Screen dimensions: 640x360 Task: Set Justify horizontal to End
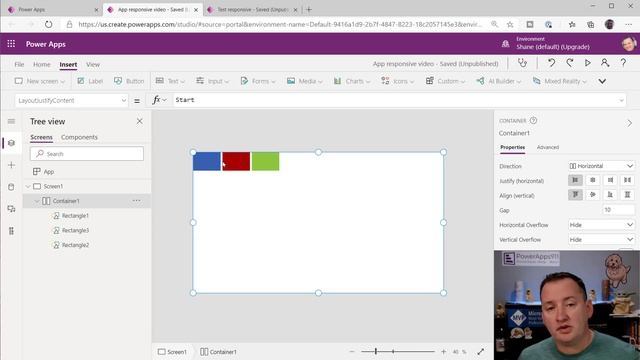pyautogui.click(x=610, y=180)
